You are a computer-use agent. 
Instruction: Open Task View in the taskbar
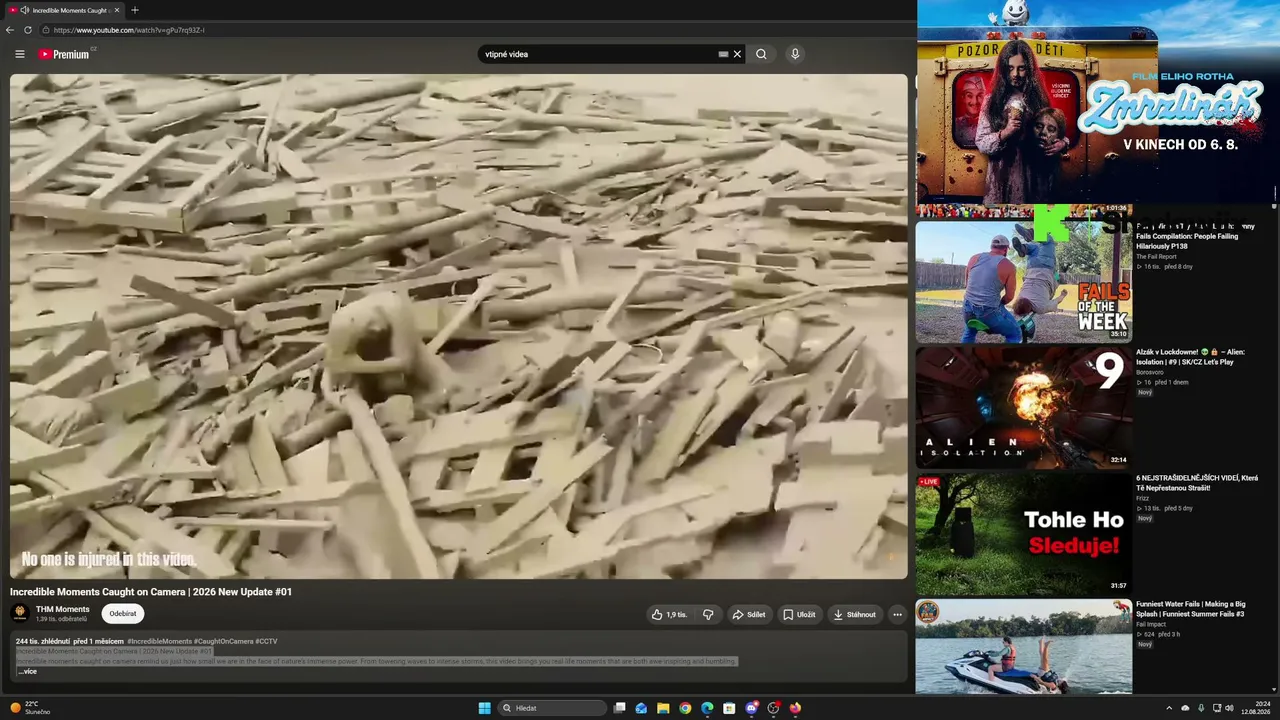point(620,708)
